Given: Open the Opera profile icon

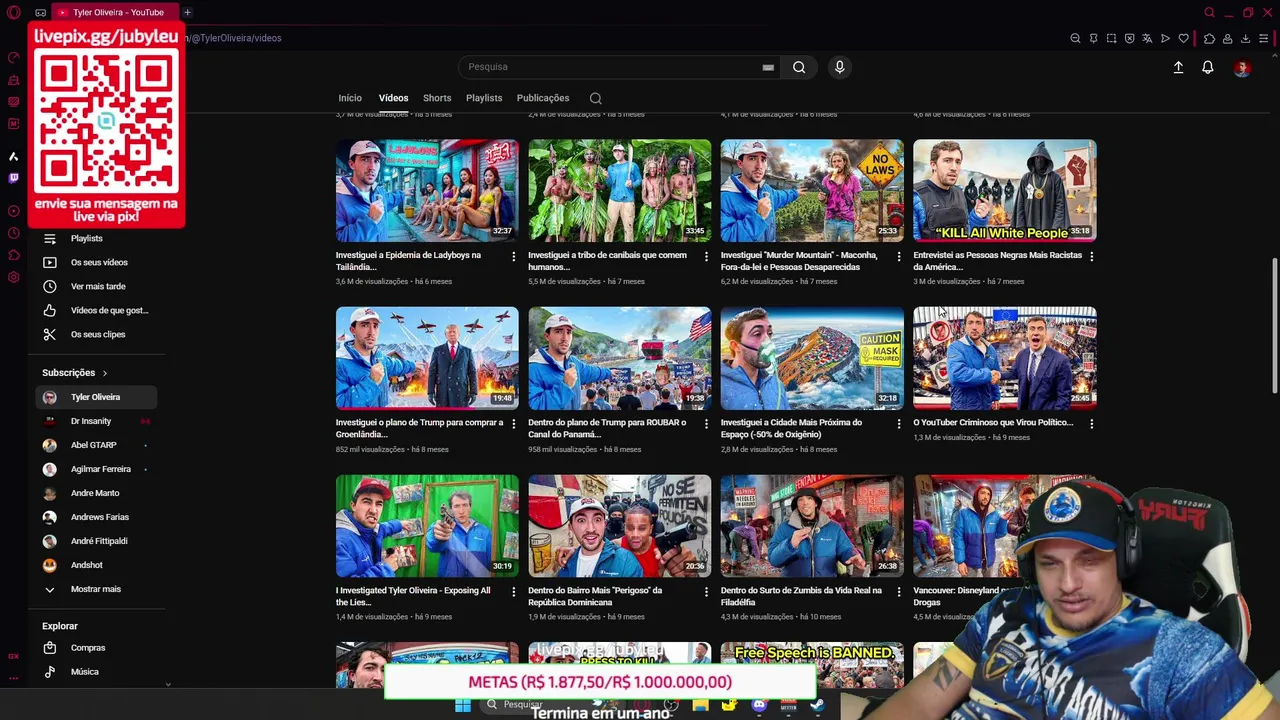Looking at the screenshot, I should point(1227,38).
